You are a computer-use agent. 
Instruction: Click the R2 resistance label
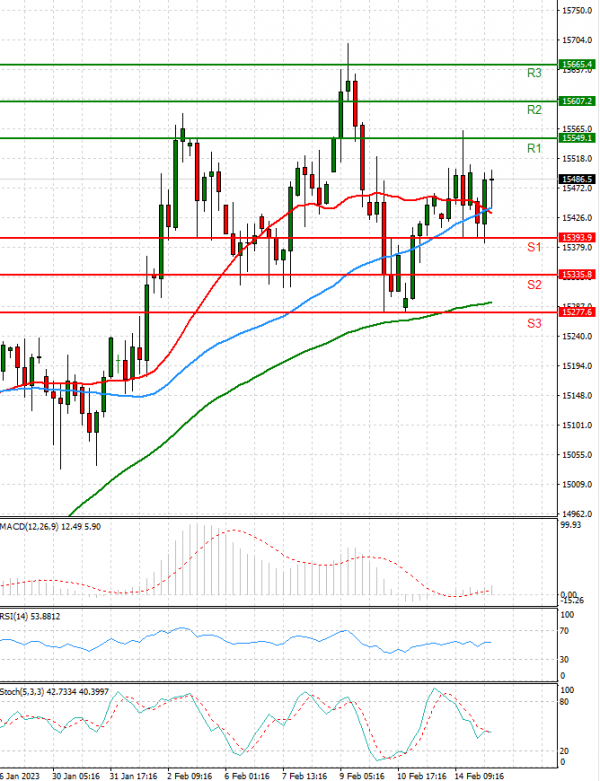pyautogui.click(x=534, y=110)
